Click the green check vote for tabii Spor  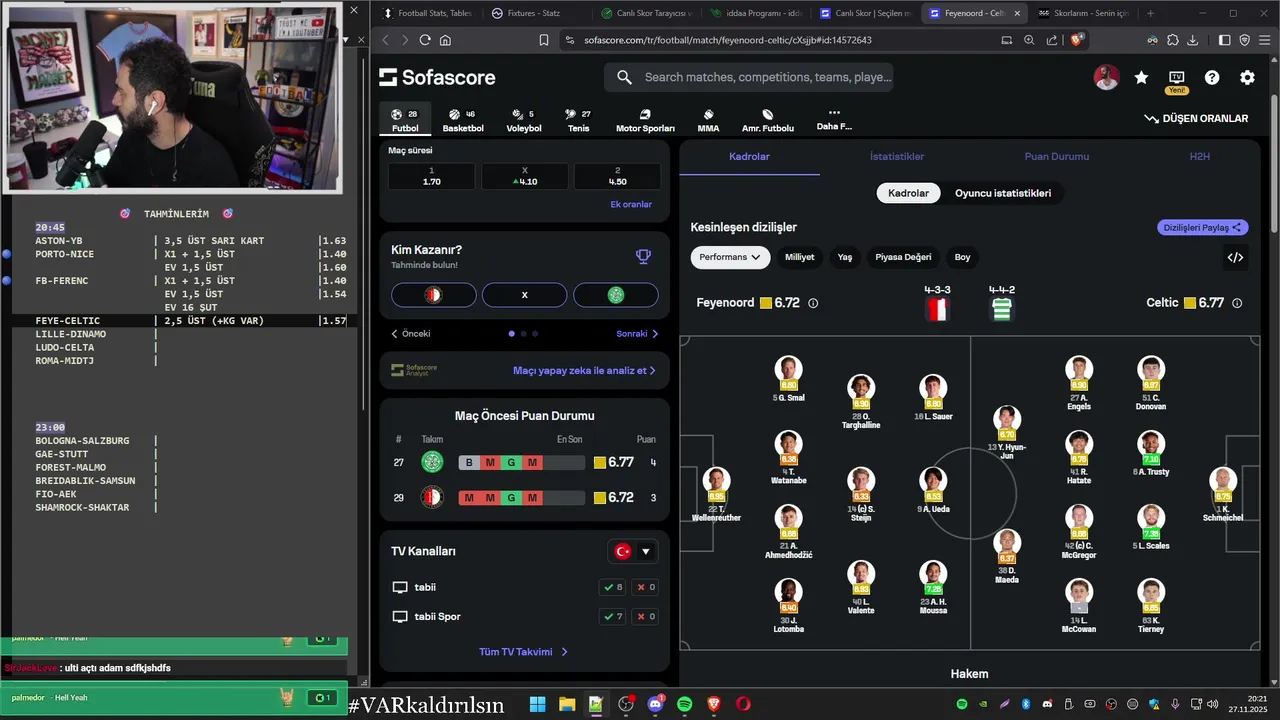pyautogui.click(x=612, y=616)
